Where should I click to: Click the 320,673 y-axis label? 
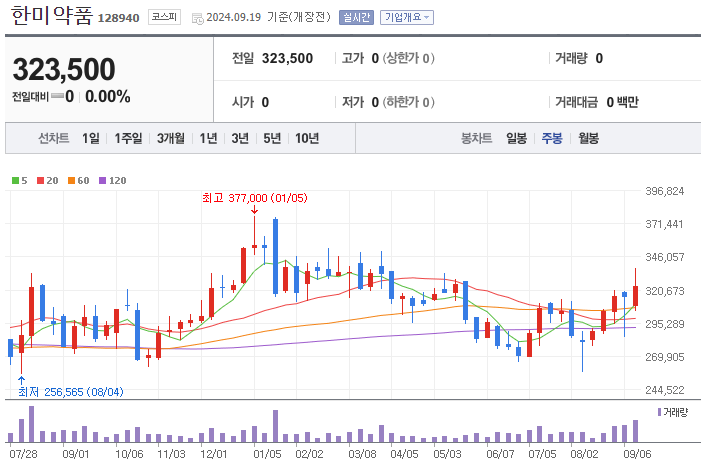pyautogui.click(x=664, y=291)
